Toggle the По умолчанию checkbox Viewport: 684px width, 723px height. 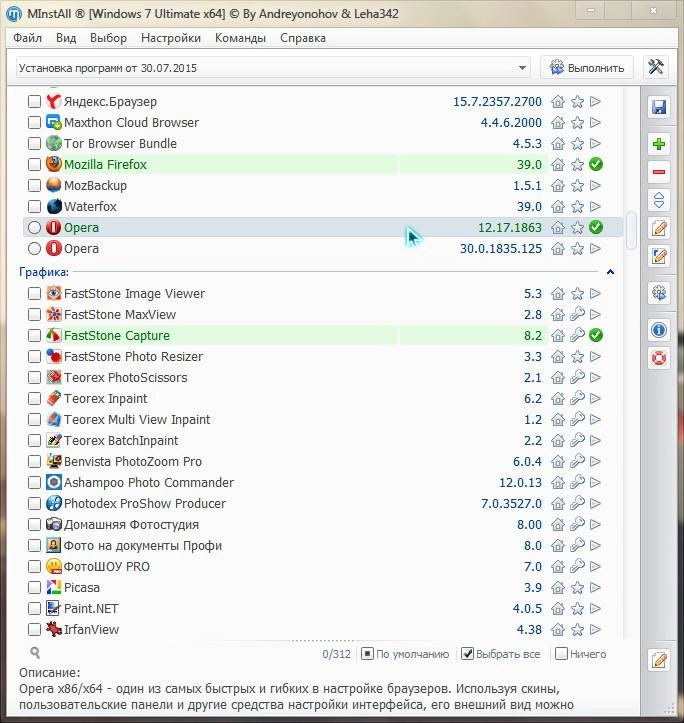click(367, 654)
